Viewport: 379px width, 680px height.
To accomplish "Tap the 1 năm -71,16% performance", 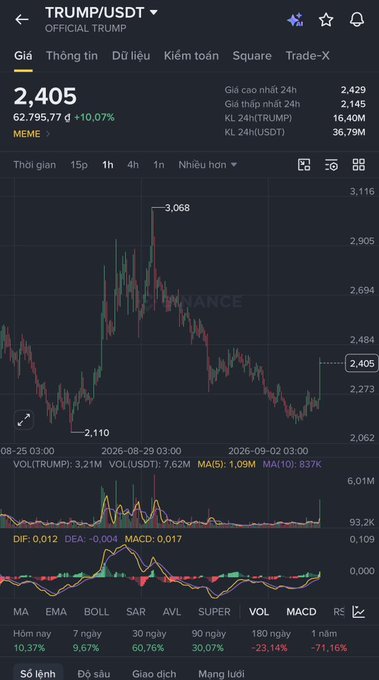I will pos(329,641).
